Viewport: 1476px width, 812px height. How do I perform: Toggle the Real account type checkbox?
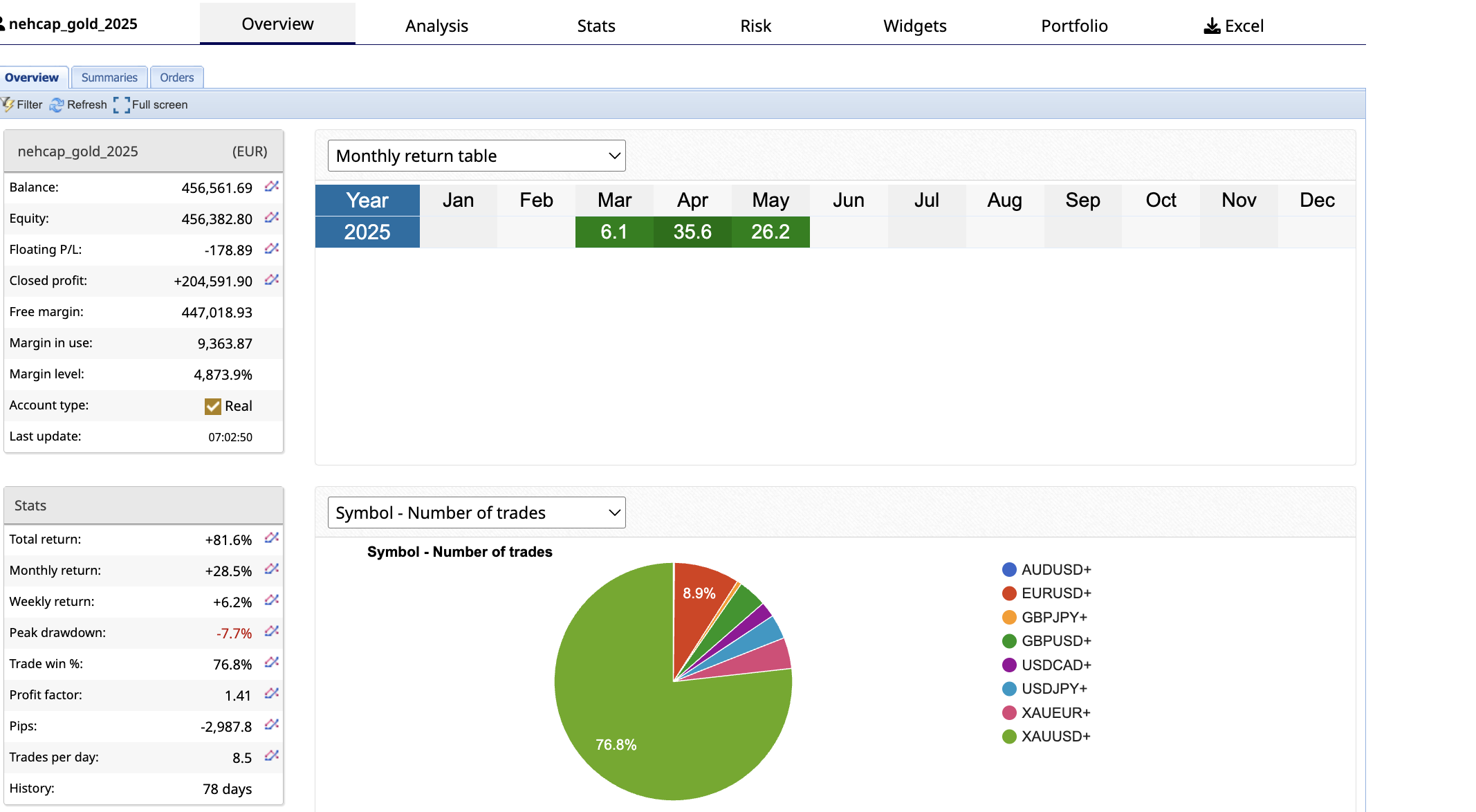tap(213, 406)
